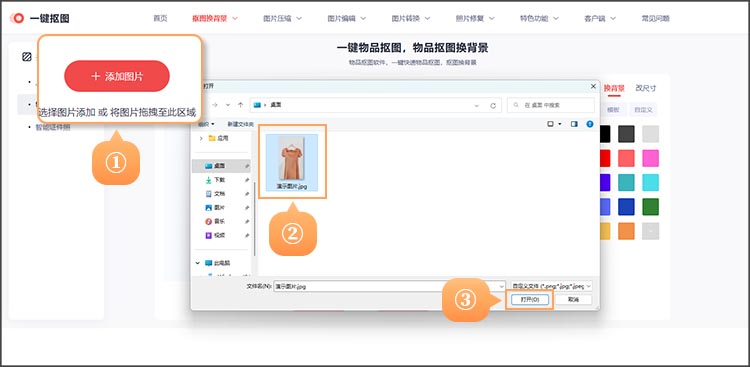The width and height of the screenshot is (750, 367).
Task: Click the 一键抠图 logo icon
Action: [17, 19]
